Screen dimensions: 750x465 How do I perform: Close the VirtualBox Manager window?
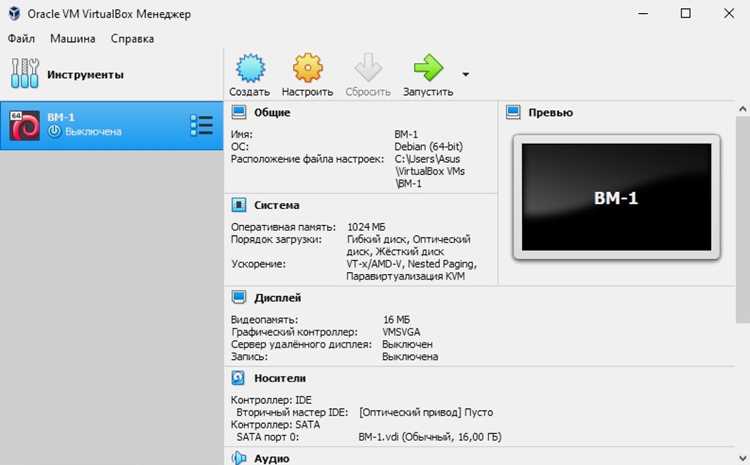point(728,13)
